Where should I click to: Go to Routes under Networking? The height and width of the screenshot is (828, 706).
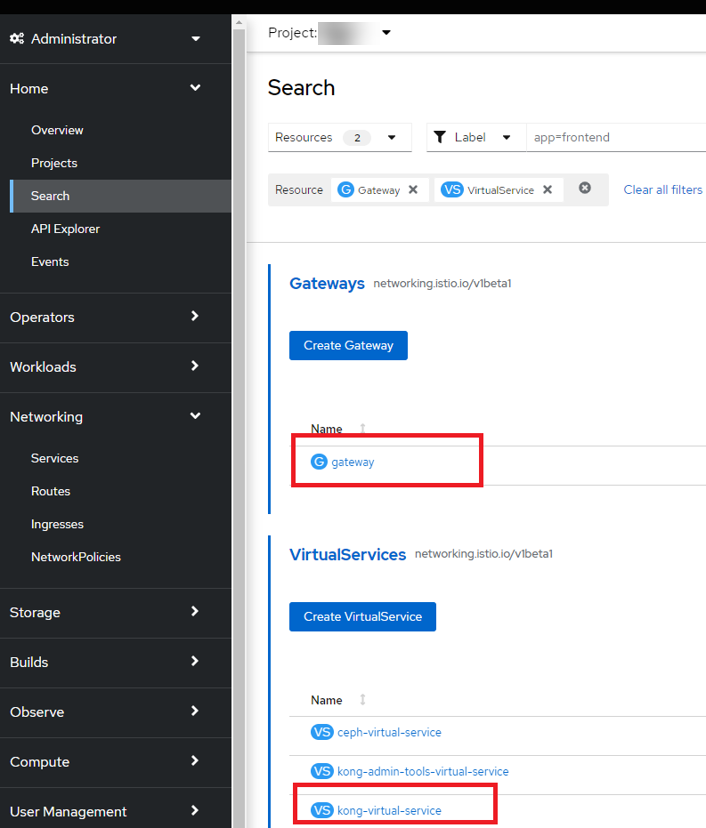(51, 491)
